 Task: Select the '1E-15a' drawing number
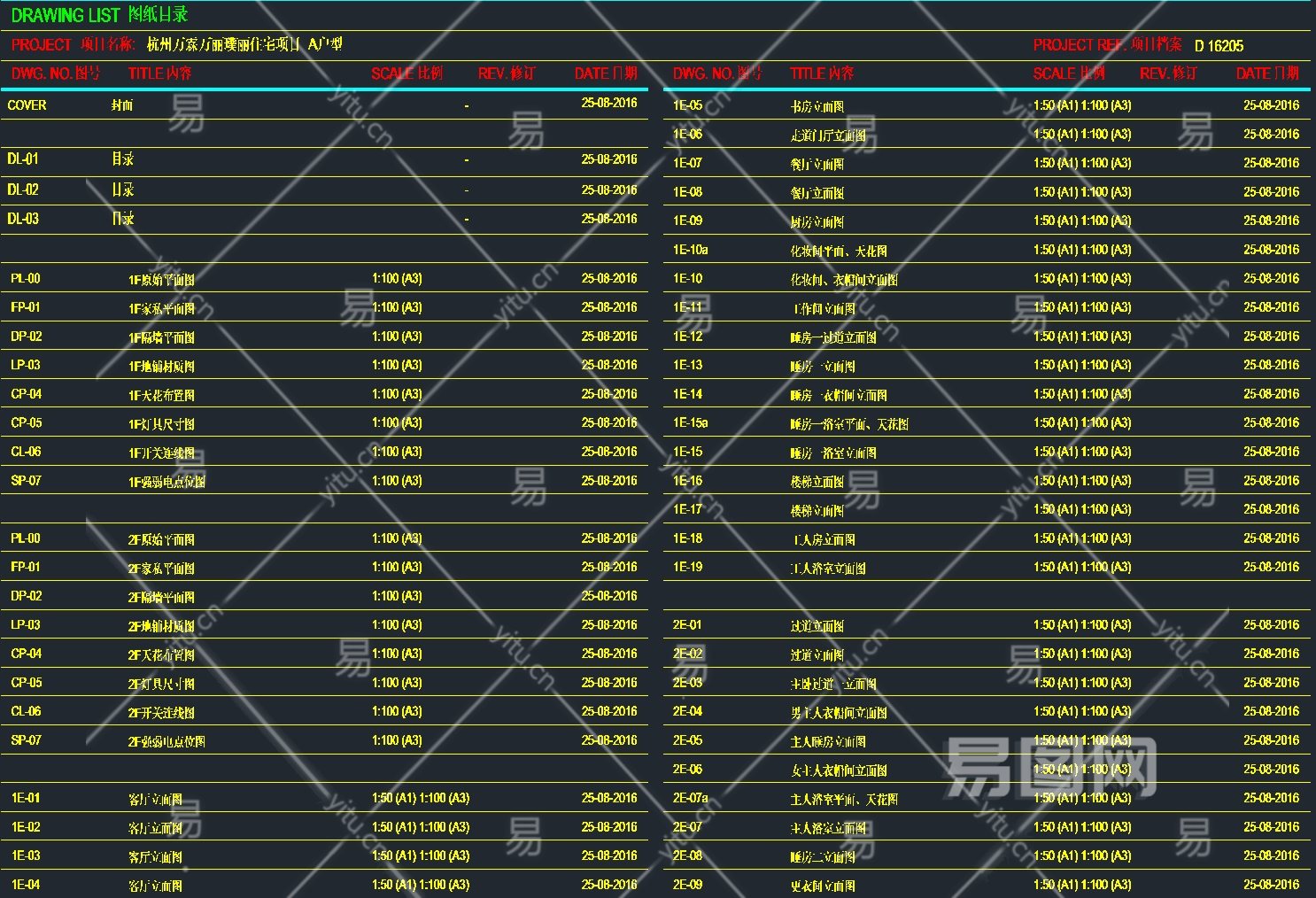click(x=691, y=423)
